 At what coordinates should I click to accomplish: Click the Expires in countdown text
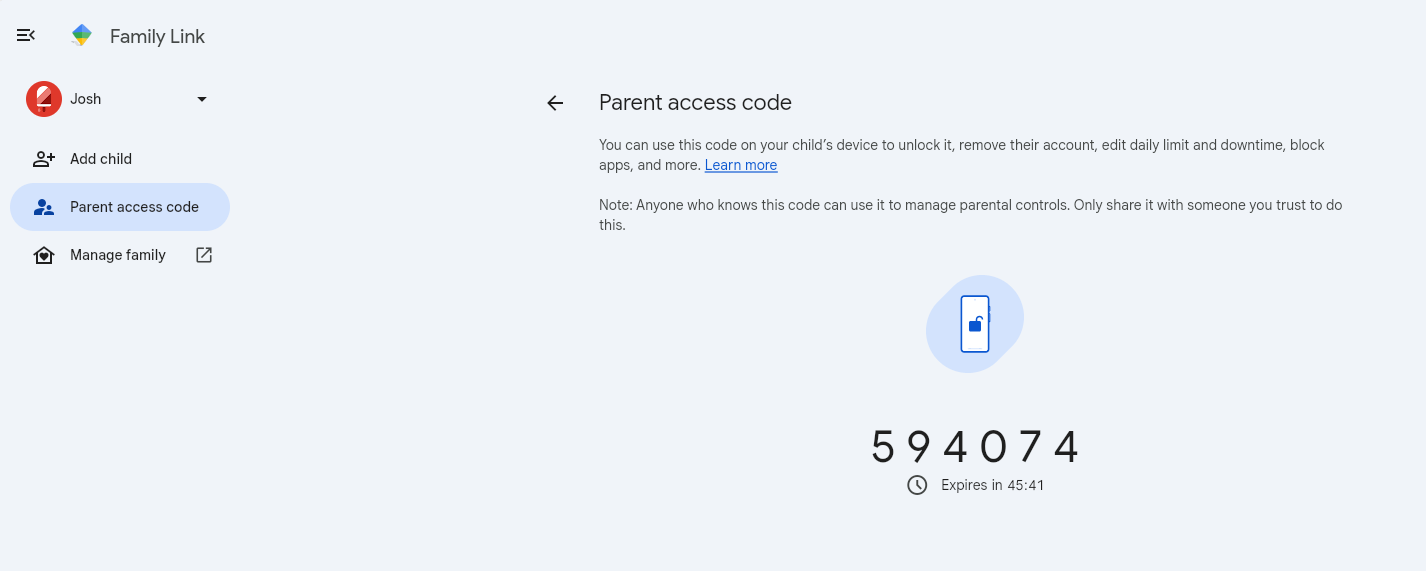pos(993,485)
